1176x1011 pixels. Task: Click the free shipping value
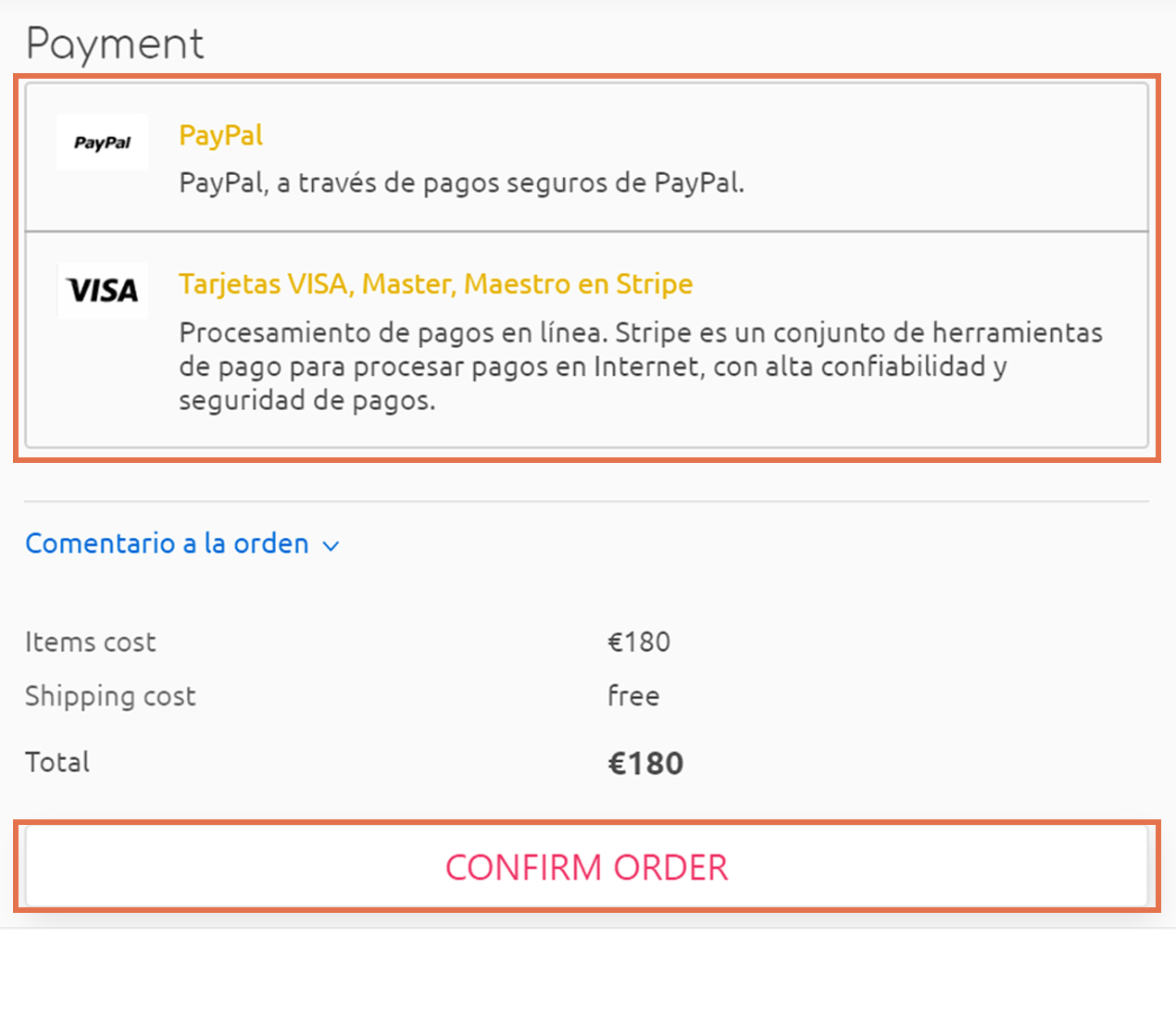coord(633,696)
